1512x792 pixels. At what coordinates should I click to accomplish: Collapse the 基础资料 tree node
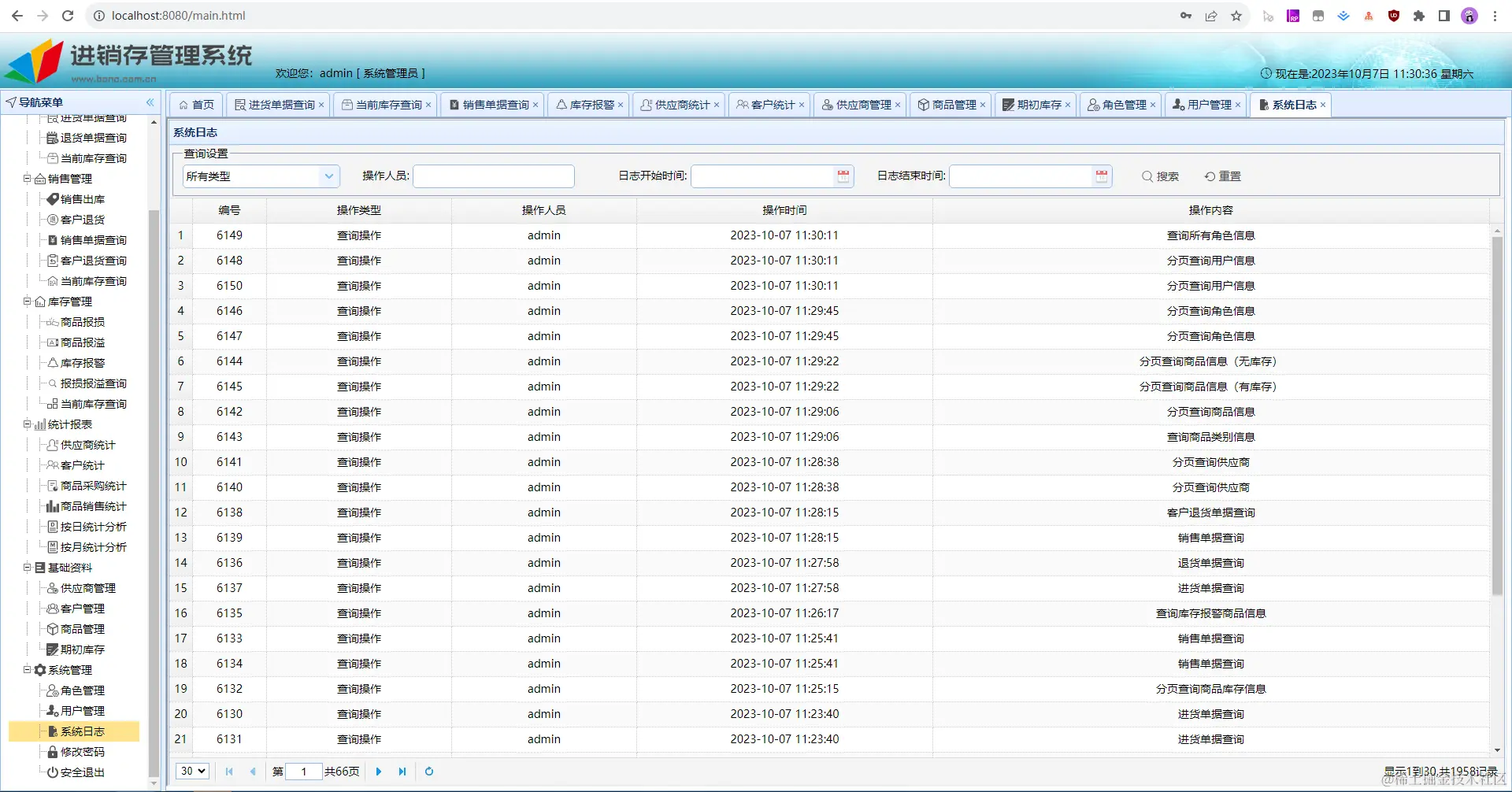tap(27, 568)
